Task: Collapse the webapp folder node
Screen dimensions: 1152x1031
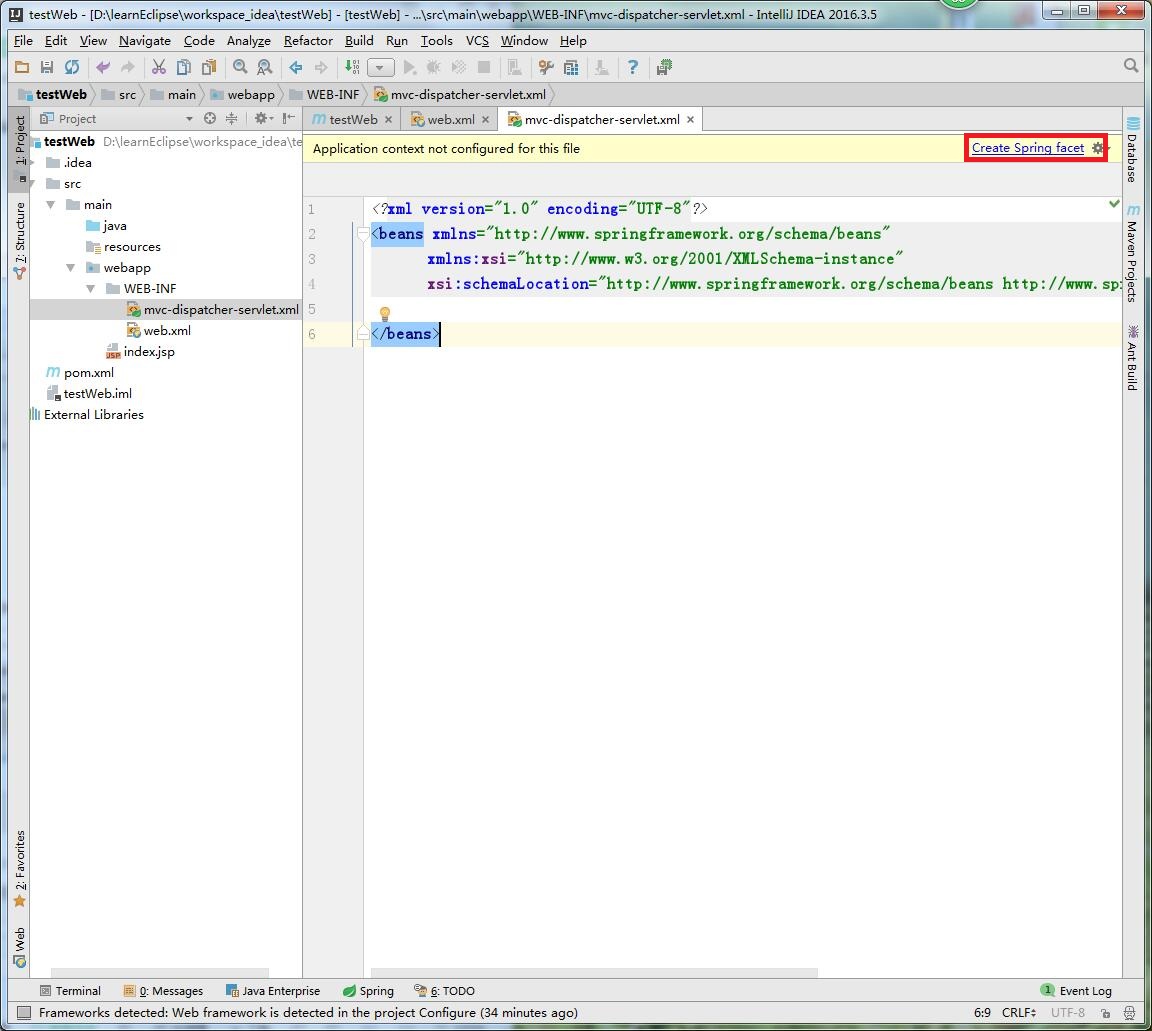Action: coord(71,267)
